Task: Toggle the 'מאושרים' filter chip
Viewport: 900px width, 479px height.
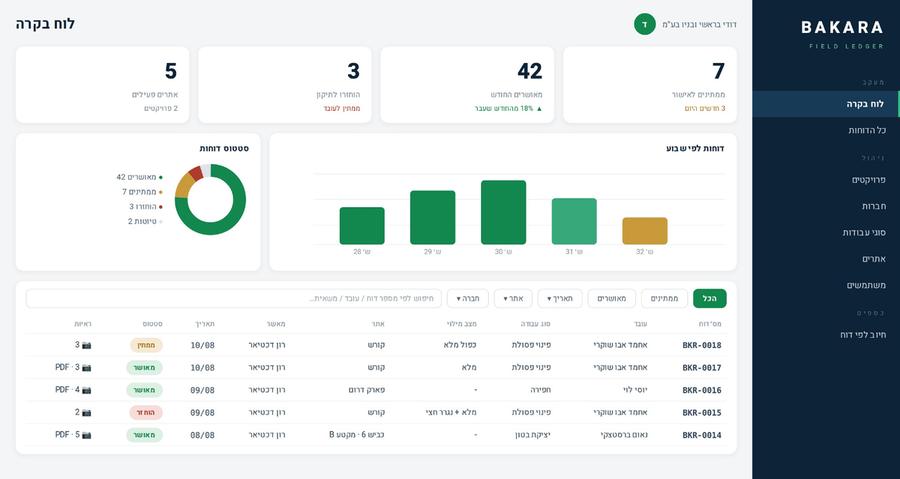Action: tap(612, 298)
